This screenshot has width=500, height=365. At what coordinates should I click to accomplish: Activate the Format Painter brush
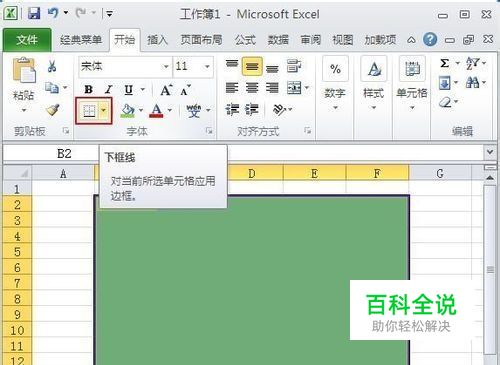[x=53, y=110]
